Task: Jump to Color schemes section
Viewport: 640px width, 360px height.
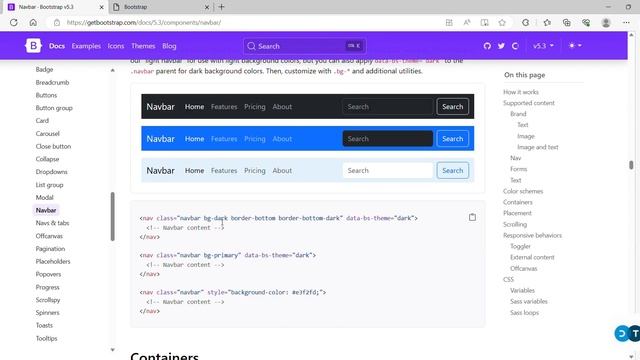Action: [x=523, y=191]
